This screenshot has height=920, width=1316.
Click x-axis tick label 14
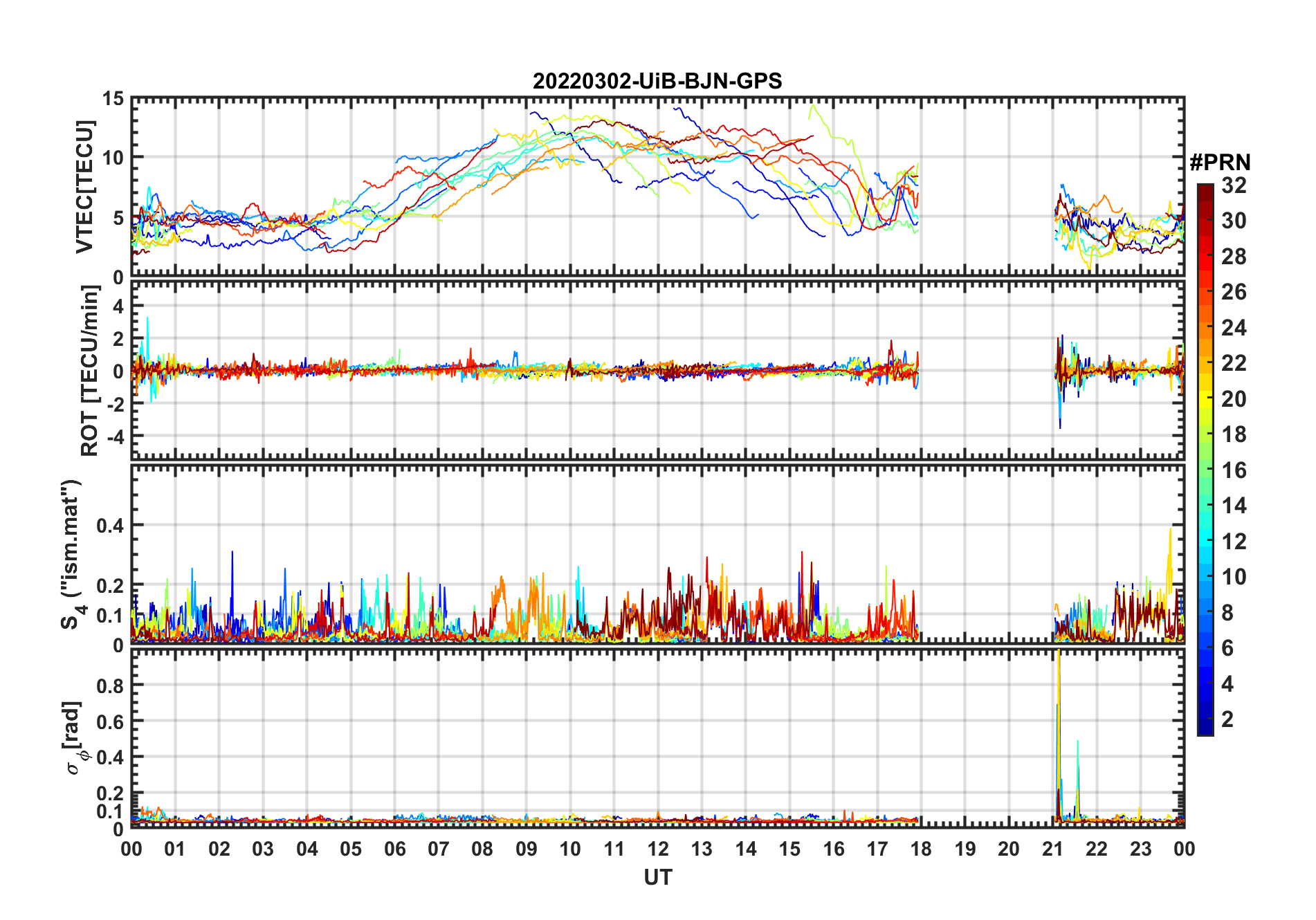click(x=746, y=849)
